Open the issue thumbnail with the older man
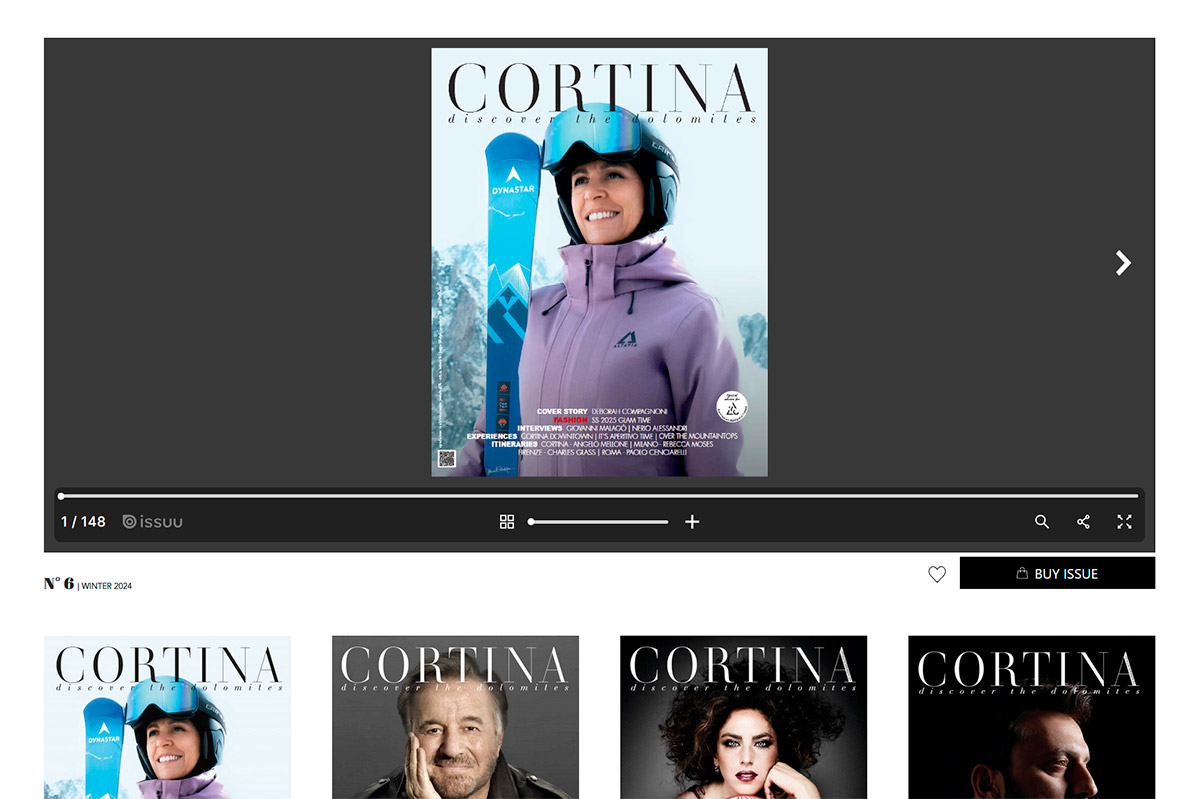Image resolution: width=1200 pixels, height=799 pixels. coord(455,717)
